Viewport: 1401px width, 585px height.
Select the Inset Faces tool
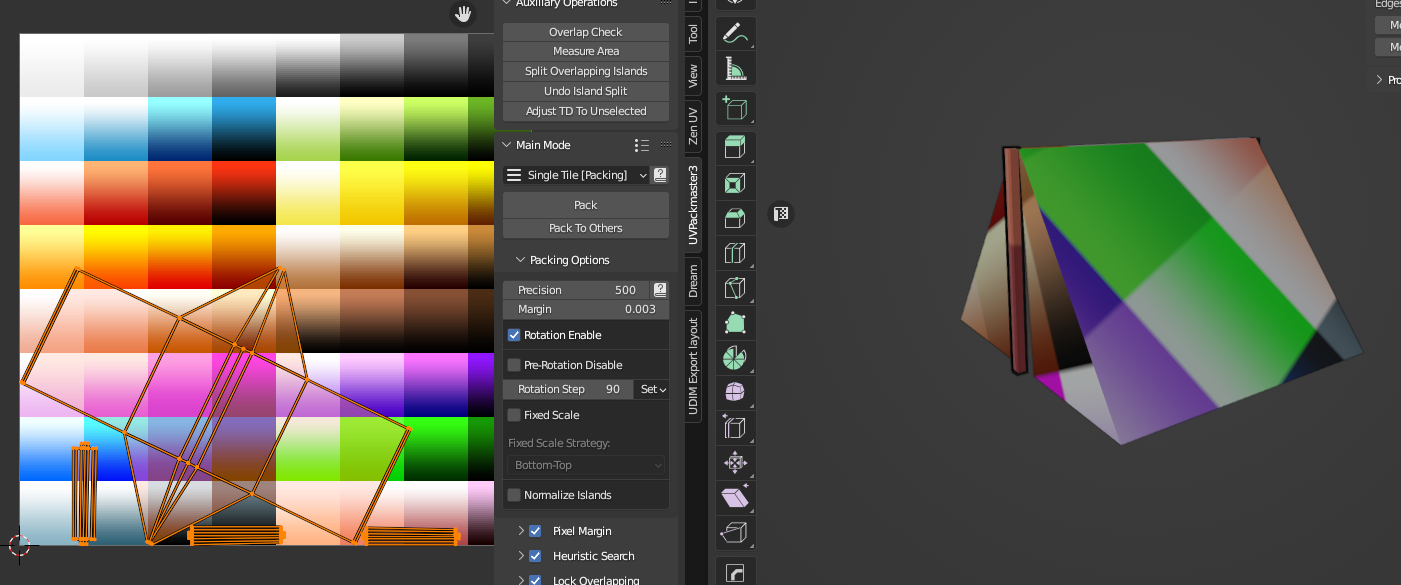tap(736, 184)
